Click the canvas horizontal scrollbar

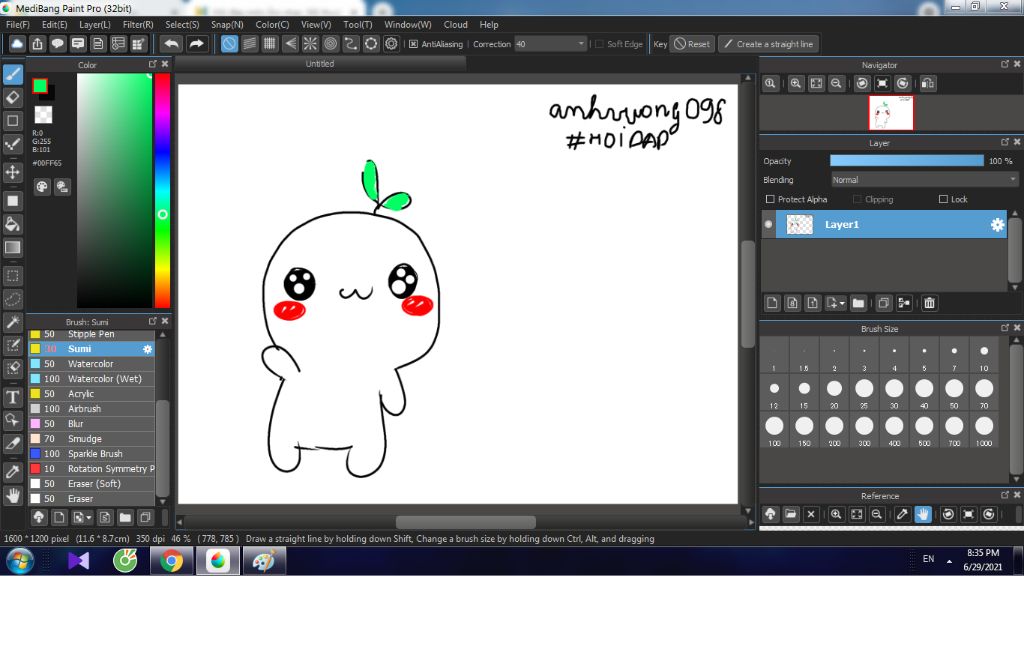click(466, 522)
